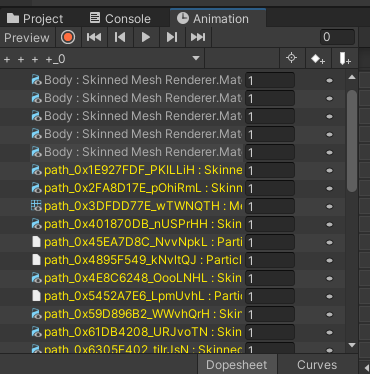Screen dimensions: 370x374
Task: Select the path_0x2FA8D17E_pOhiRmL property row
Action: click(x=172, y=188)
